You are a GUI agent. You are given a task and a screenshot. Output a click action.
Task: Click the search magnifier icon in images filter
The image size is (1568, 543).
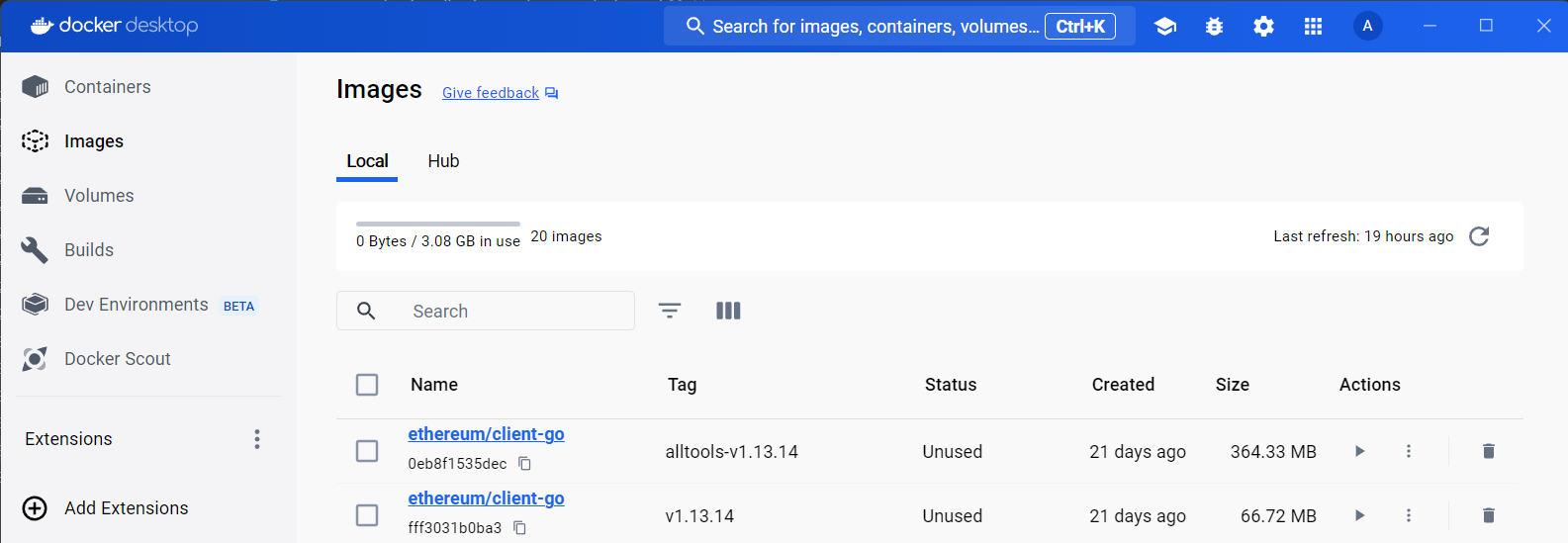366,311
